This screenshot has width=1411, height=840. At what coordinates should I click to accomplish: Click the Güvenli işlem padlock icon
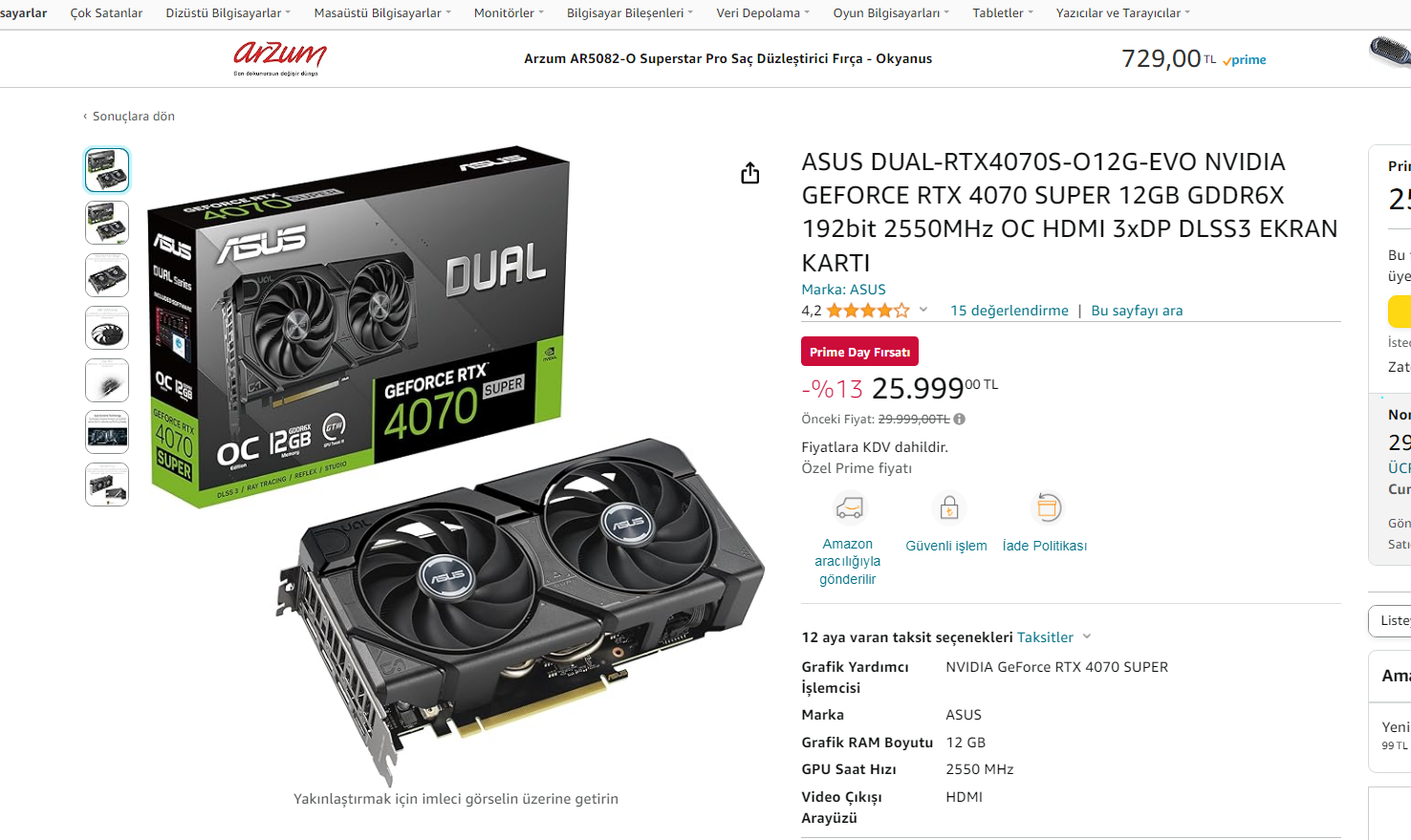pos(948,507)
